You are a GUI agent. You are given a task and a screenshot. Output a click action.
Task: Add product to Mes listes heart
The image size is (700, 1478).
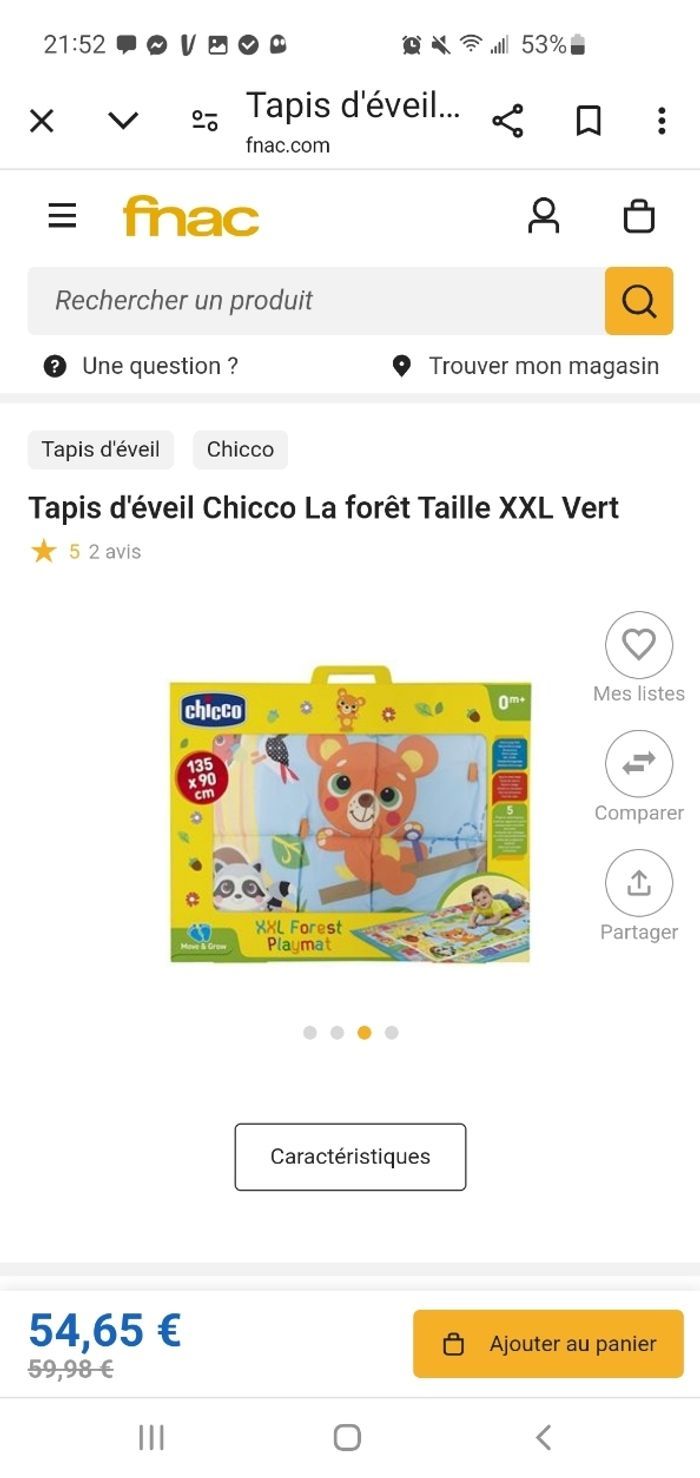pyautogui.click(x=639, y=645)
